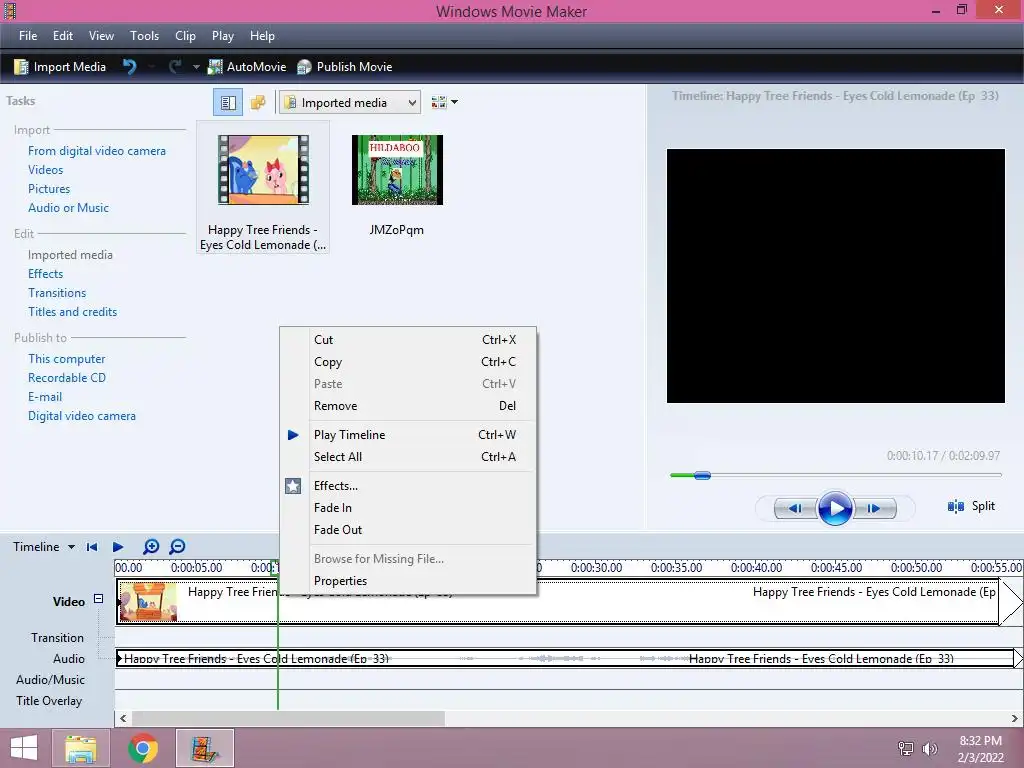Apply Fade Out from context menu
Screen dimensions: 1024x768
408,530
